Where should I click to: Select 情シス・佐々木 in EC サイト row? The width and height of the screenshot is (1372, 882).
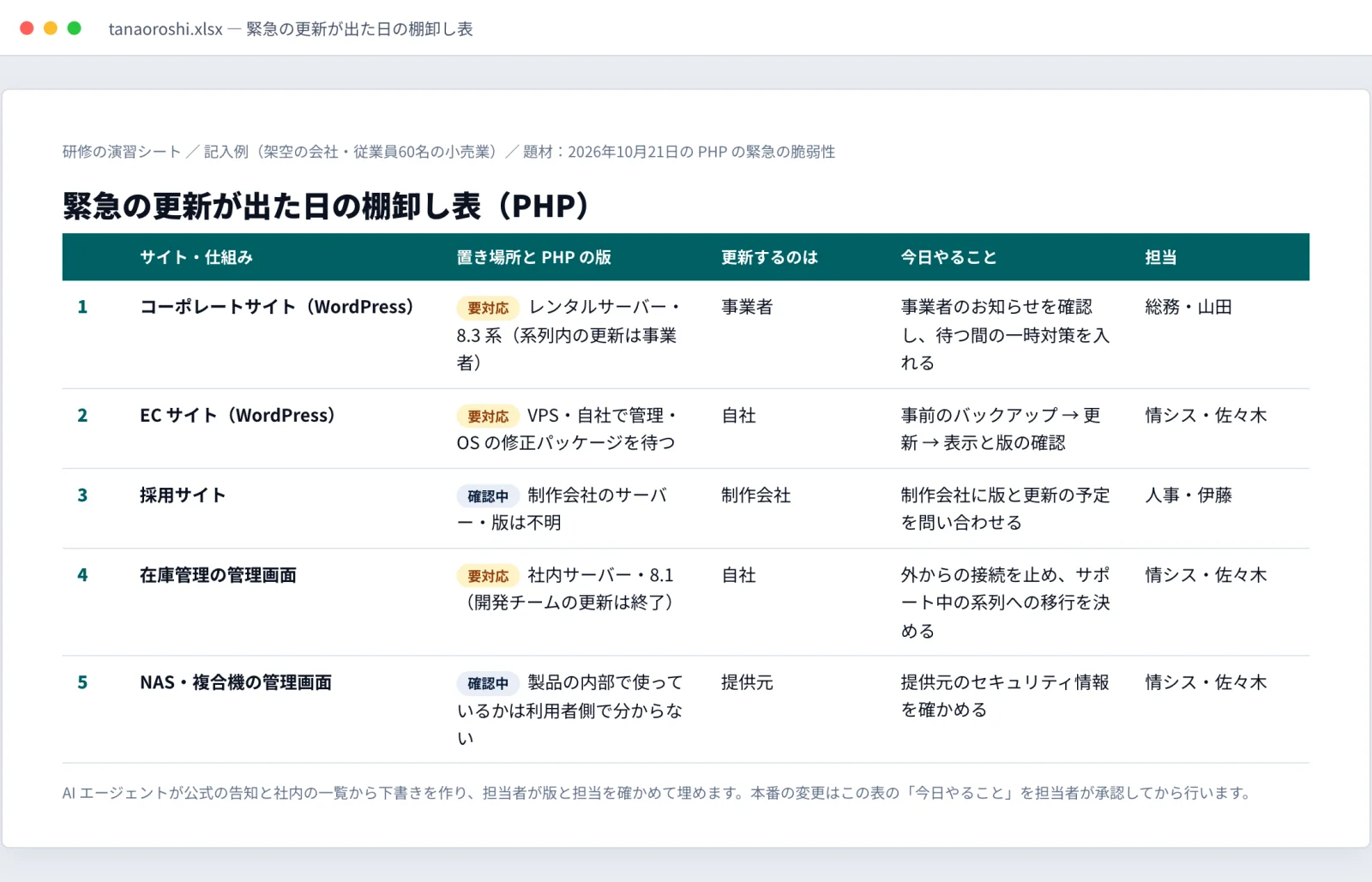[x=1206, y=416]
